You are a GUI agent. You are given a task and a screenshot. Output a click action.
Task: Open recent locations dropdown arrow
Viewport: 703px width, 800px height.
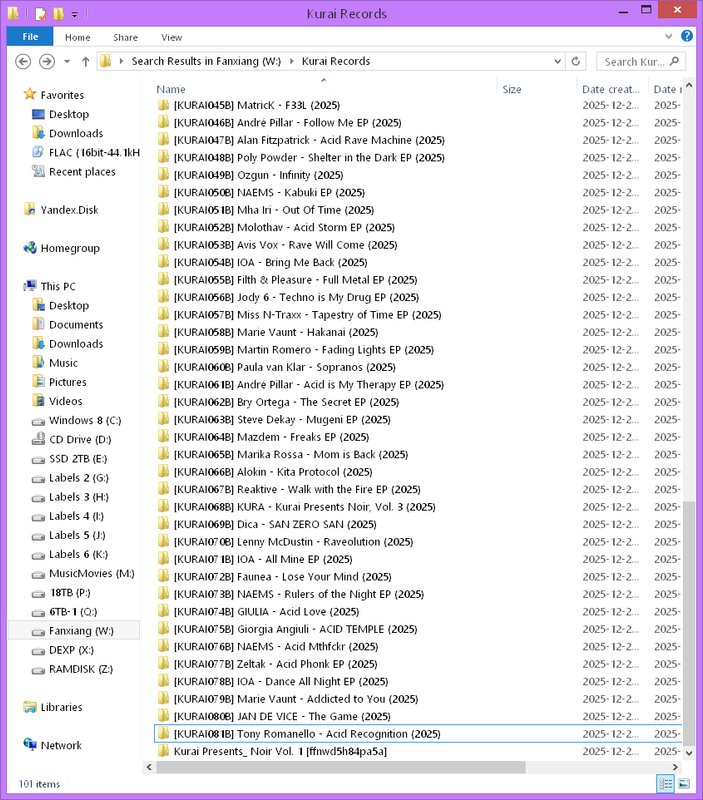(x=67, y=62)
